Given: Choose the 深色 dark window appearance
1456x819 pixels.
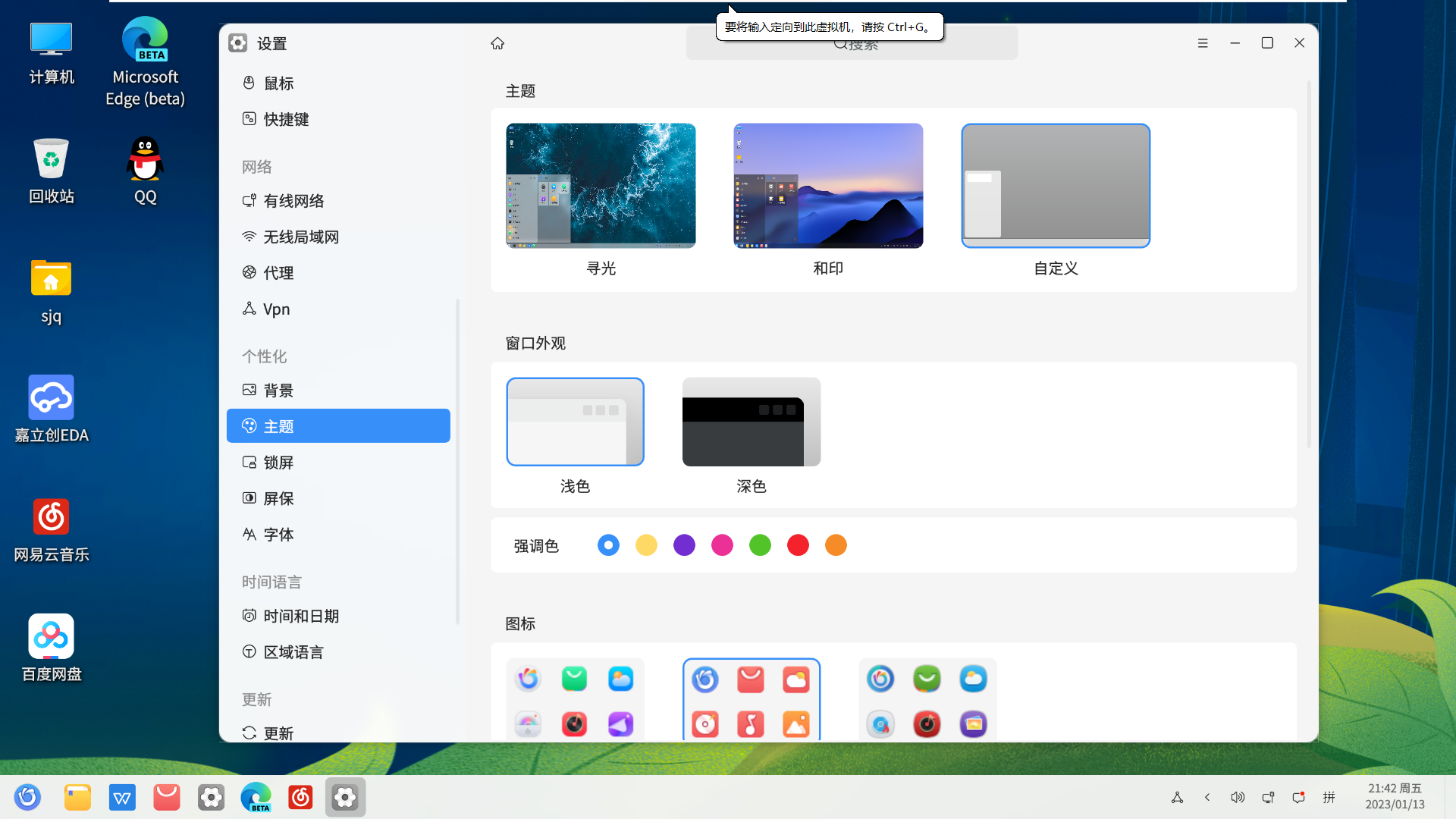Looking at the screenshot, I should (x=751, y=422).
